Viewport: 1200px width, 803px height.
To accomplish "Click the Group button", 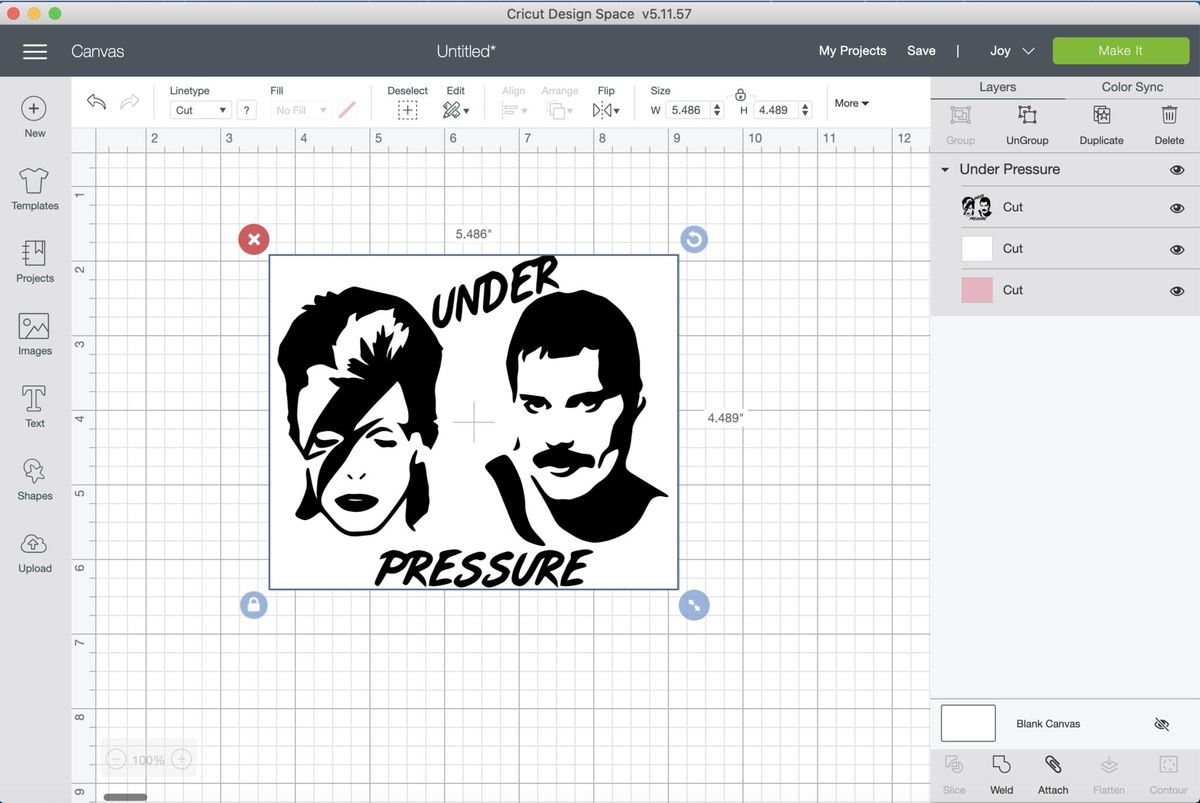I will 960,124.
